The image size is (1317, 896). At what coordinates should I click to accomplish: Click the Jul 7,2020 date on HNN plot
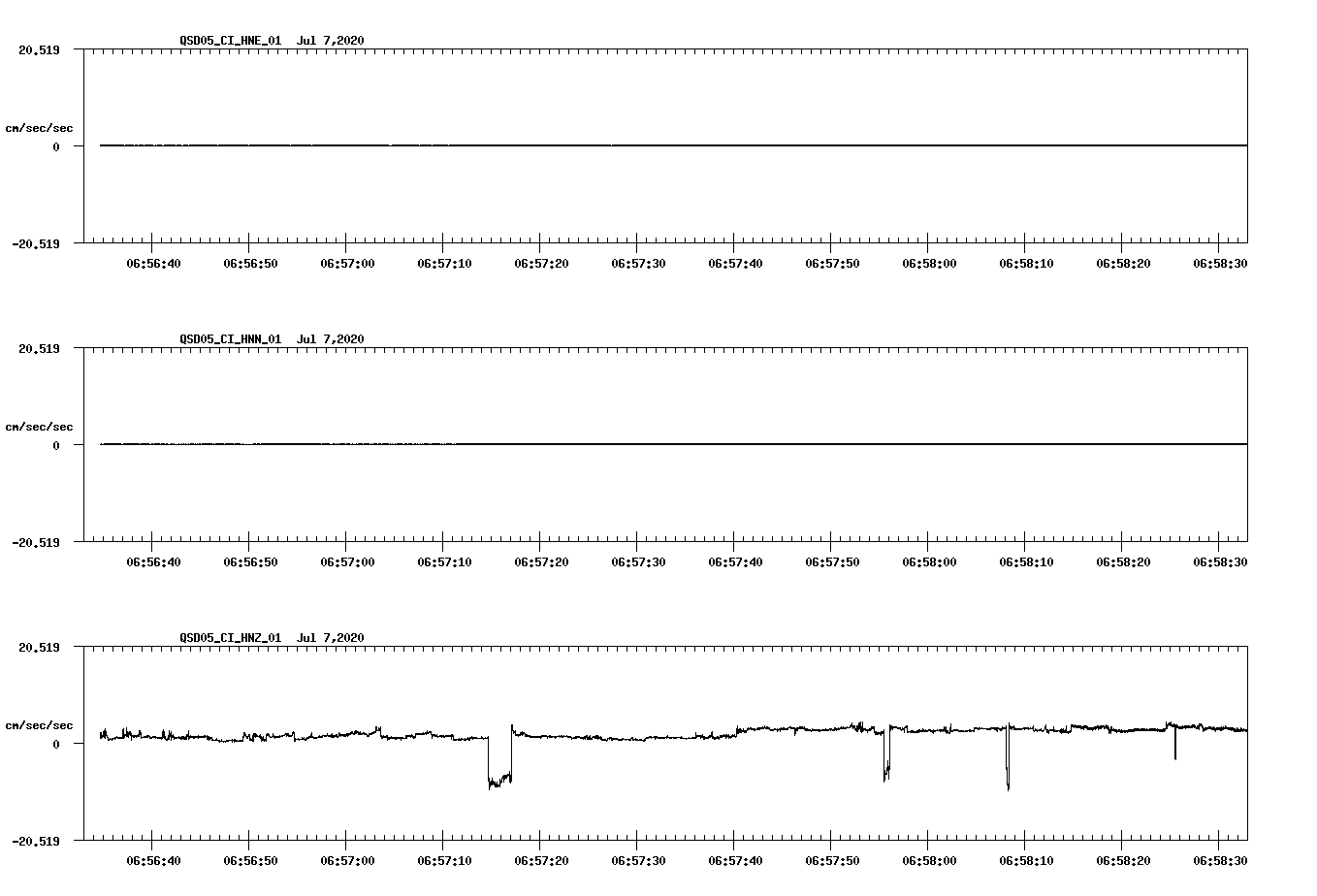pos(331,339)
